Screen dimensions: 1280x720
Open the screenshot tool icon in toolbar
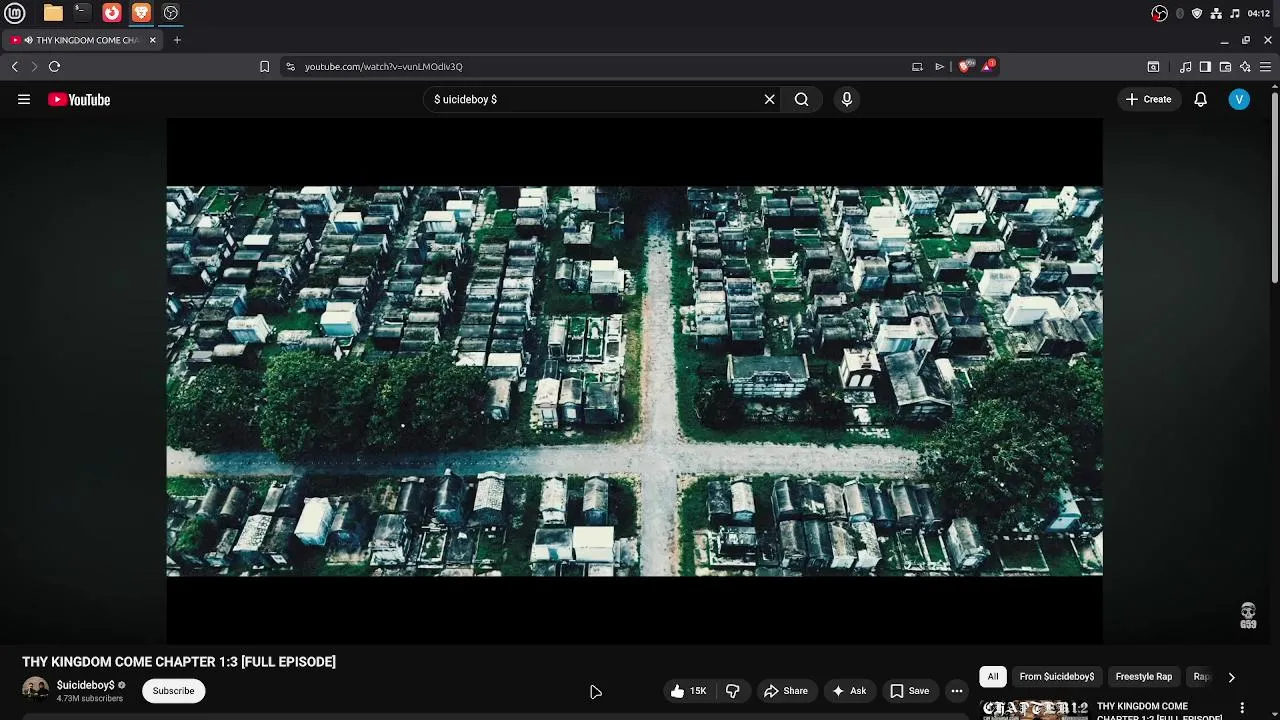tap(1153, 66)
